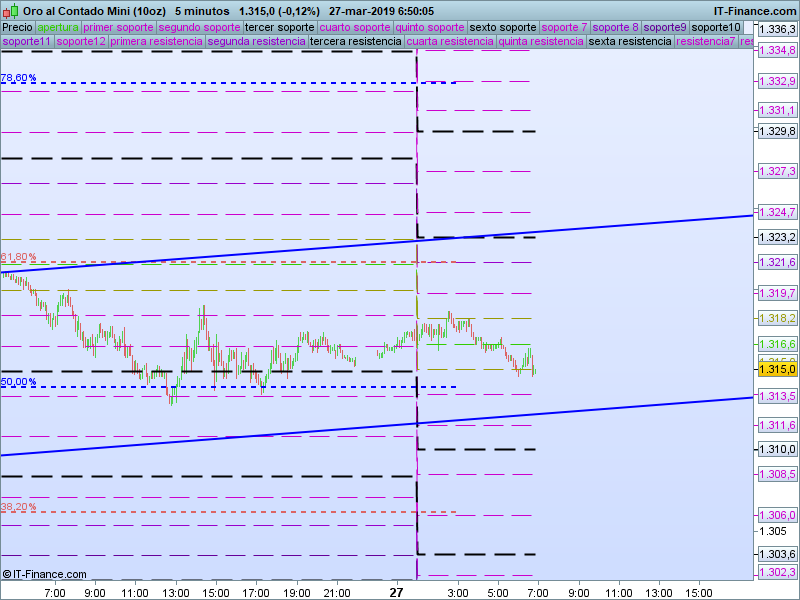The width and height of the screenshot is (800, 600).
Task: Open the © IT-Finance.com copyright link
Action: coord(45,574)
